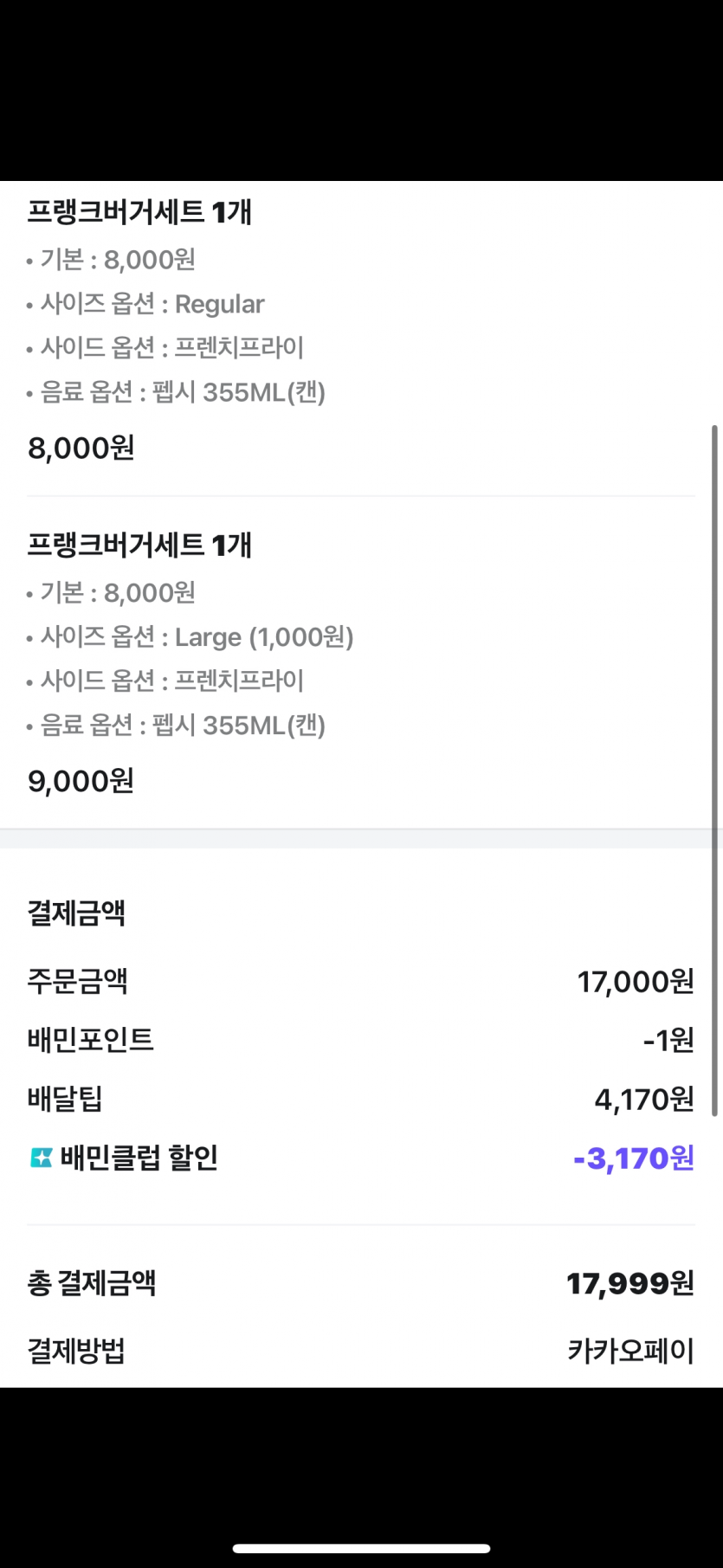Click the 총 결제금액 label
Image resolution: width=723 pixels, height=1568 pixels.
[x=92, y=1282]
